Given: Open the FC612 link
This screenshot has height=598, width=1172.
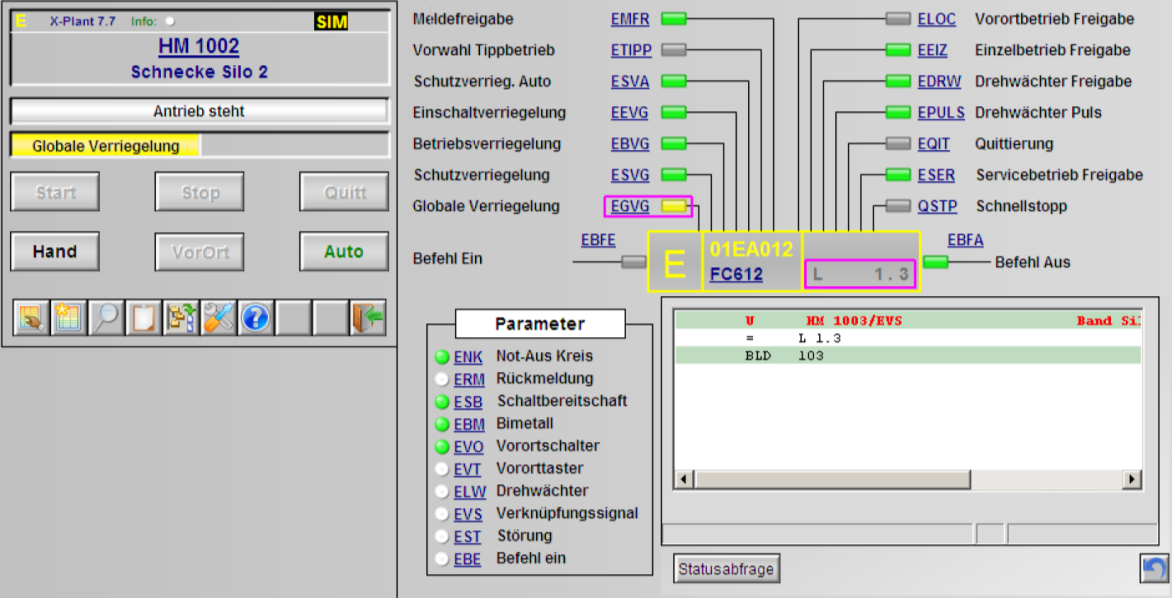Looking at the screenshot, I should tap(736, 274).
